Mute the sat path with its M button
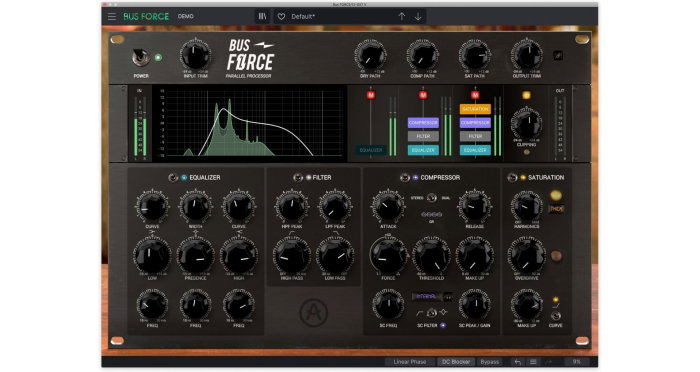The image size is (700, 372). (x=475, y=95)
